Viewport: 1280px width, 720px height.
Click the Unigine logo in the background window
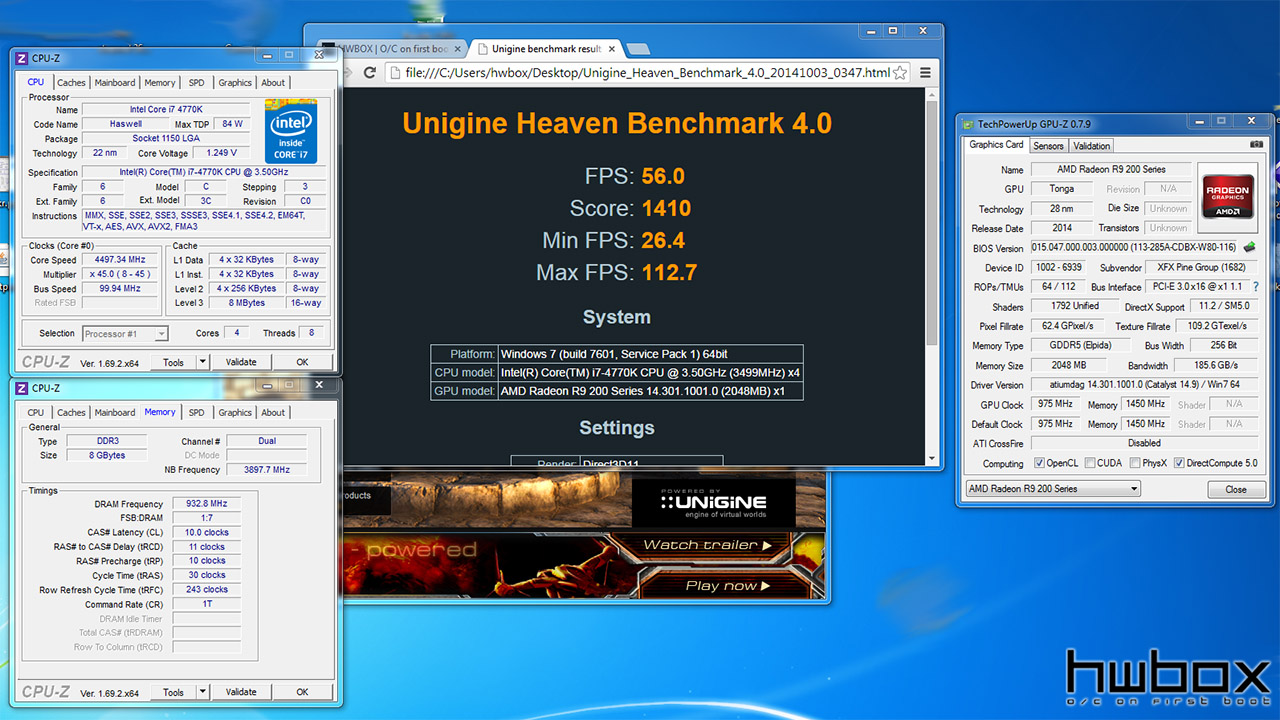click(x=713, y=502)
